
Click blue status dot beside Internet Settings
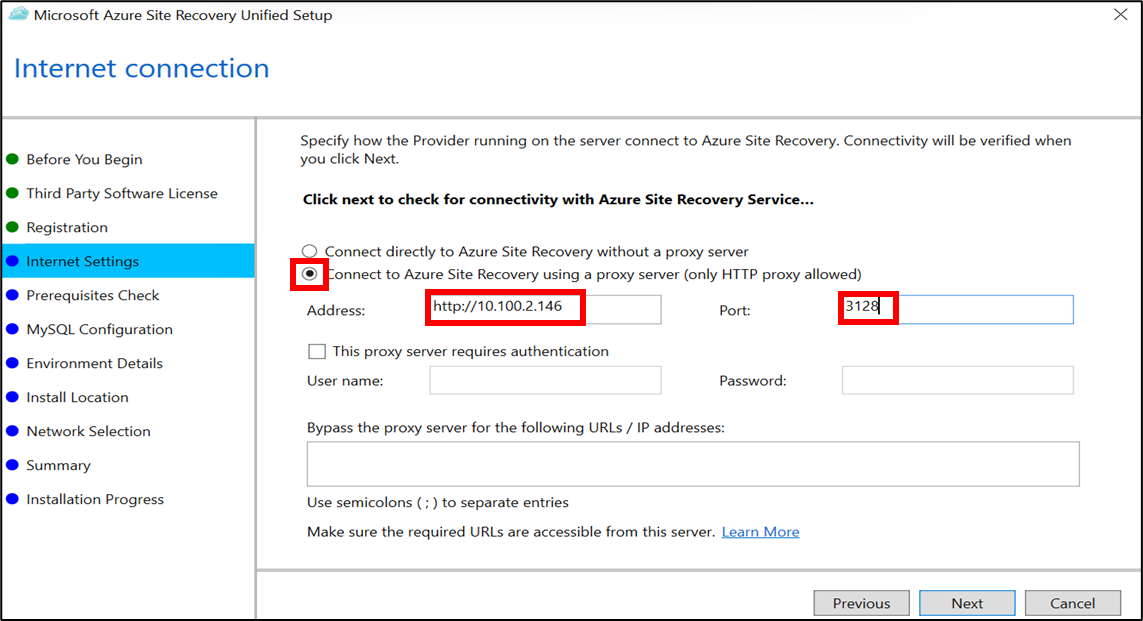pyautogui.click(x=12, y=261)
